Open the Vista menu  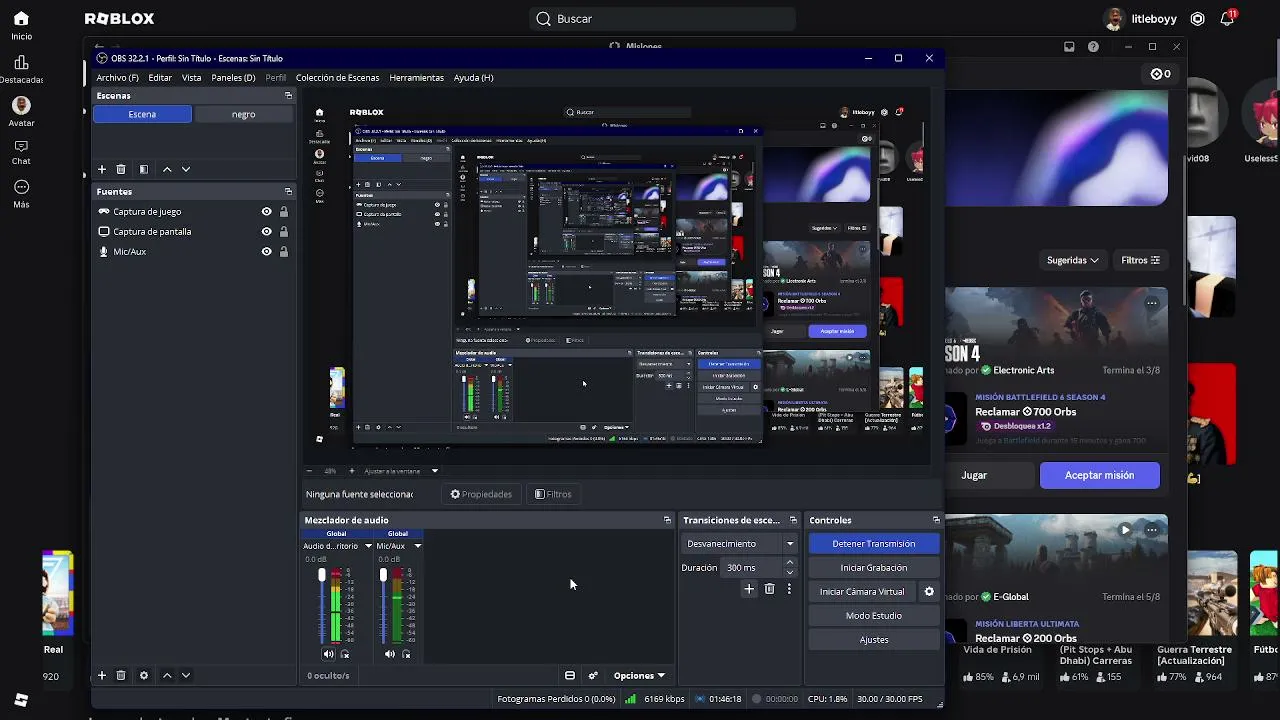pos(192,78)
